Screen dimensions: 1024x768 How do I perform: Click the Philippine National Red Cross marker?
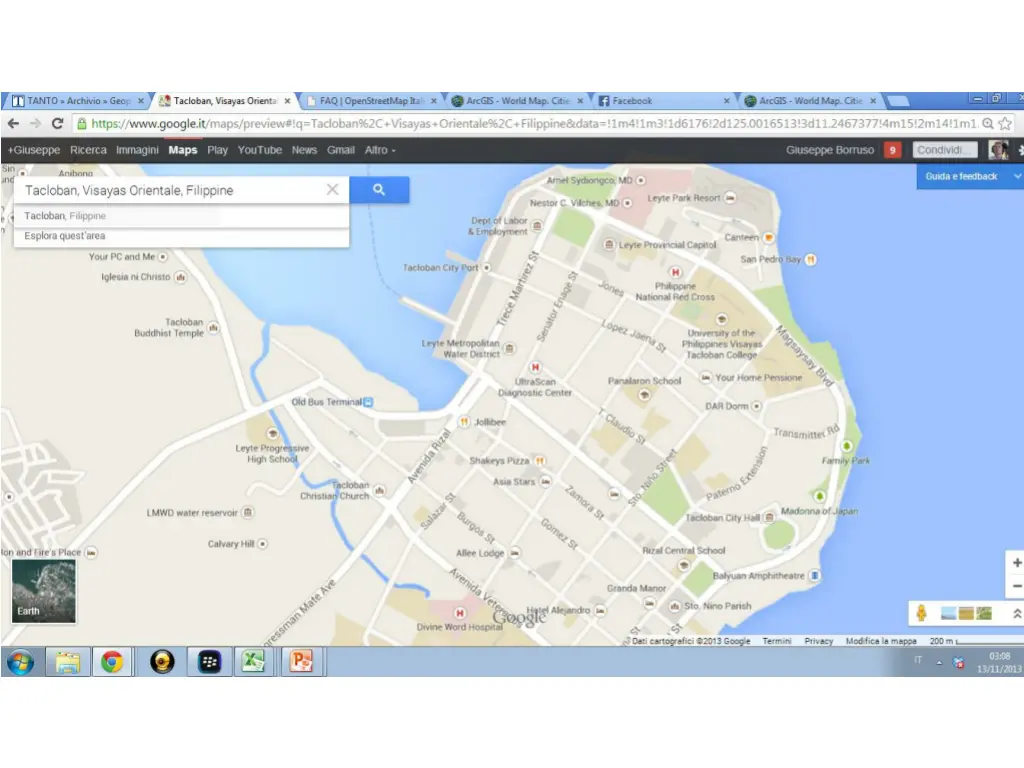[676, 272]
